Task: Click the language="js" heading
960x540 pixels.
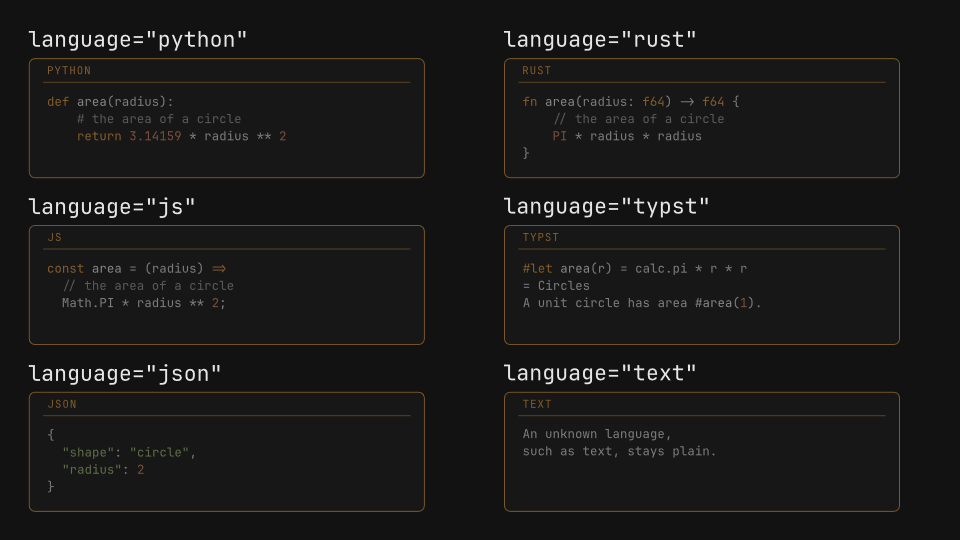Action: [x=112, y=207]
